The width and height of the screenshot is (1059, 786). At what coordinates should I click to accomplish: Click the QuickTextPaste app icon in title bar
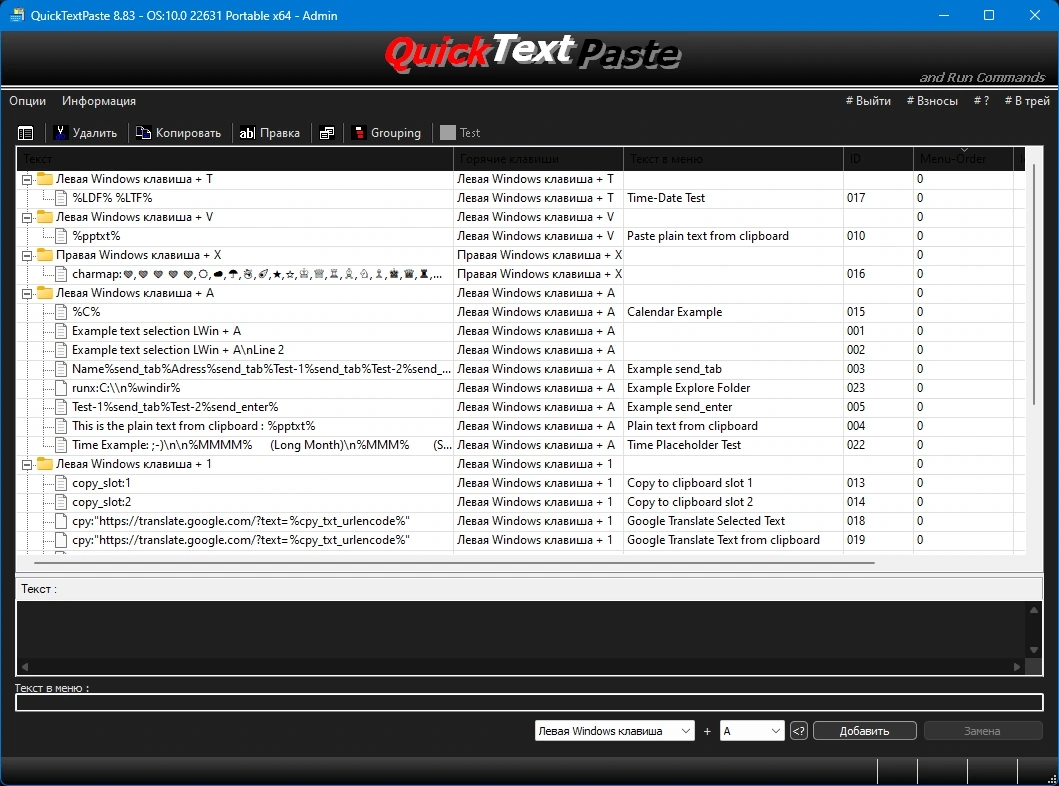click(x=16, y=15)
